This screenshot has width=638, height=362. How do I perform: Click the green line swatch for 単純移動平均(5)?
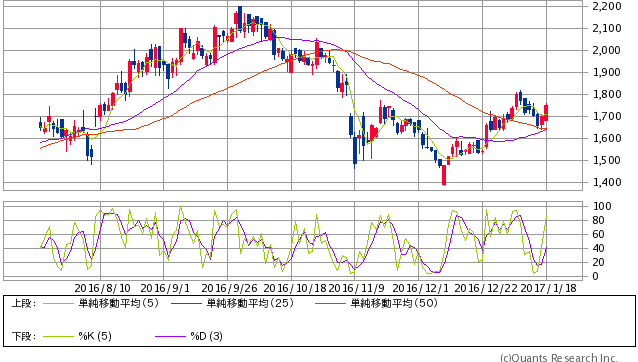[x=58, y=303]
